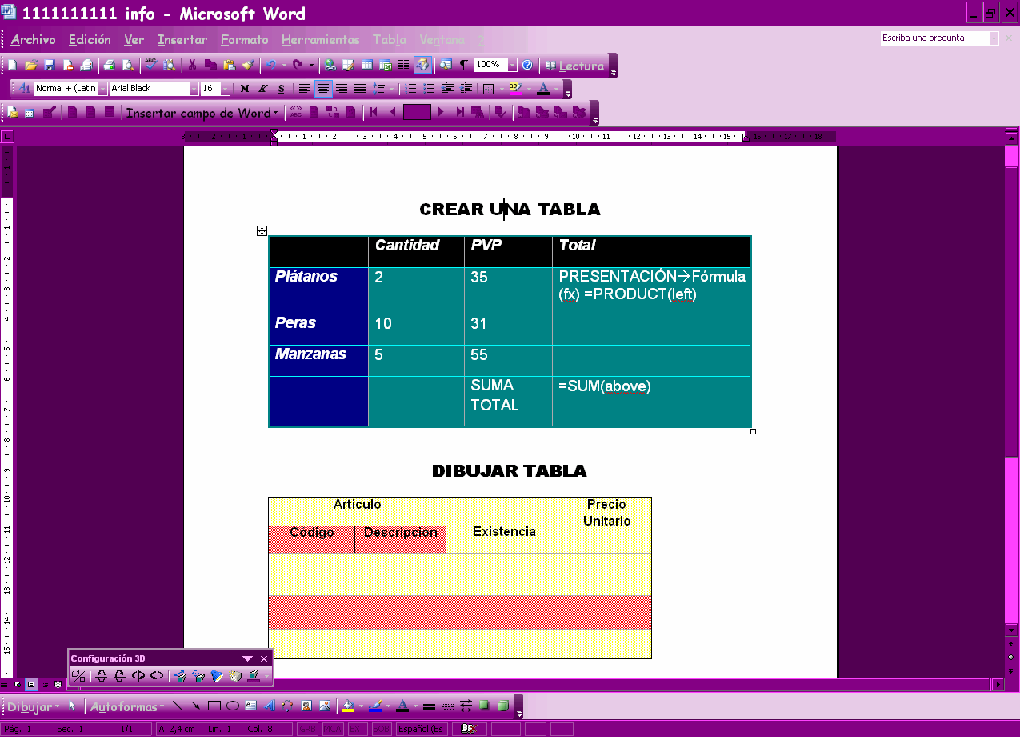Screen dimensions: 1020x737
Task: Click the spelling and grammar check icon
Action: [x=149, y=65]
